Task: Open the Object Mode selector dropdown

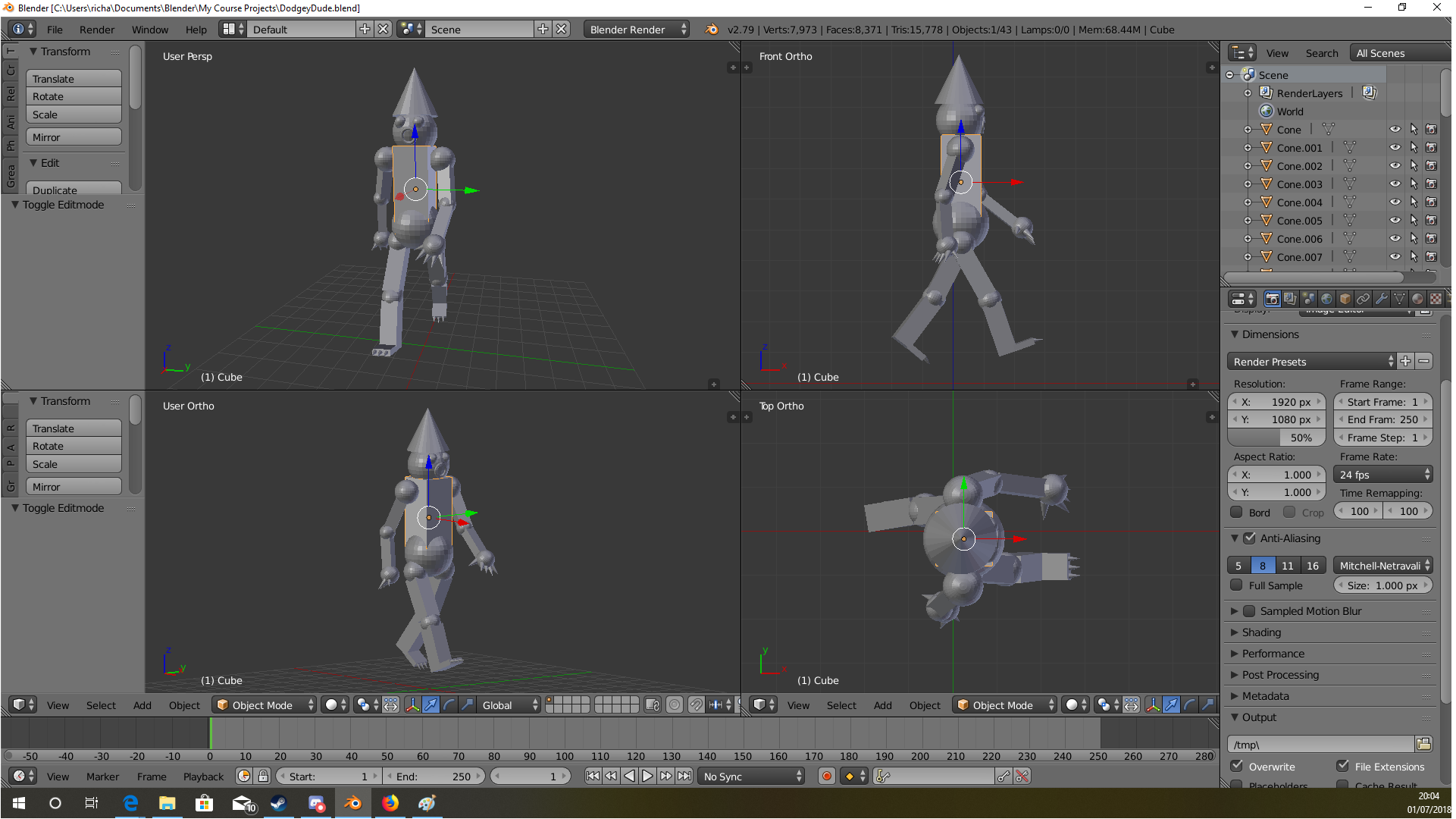Action: click(264, 705)
